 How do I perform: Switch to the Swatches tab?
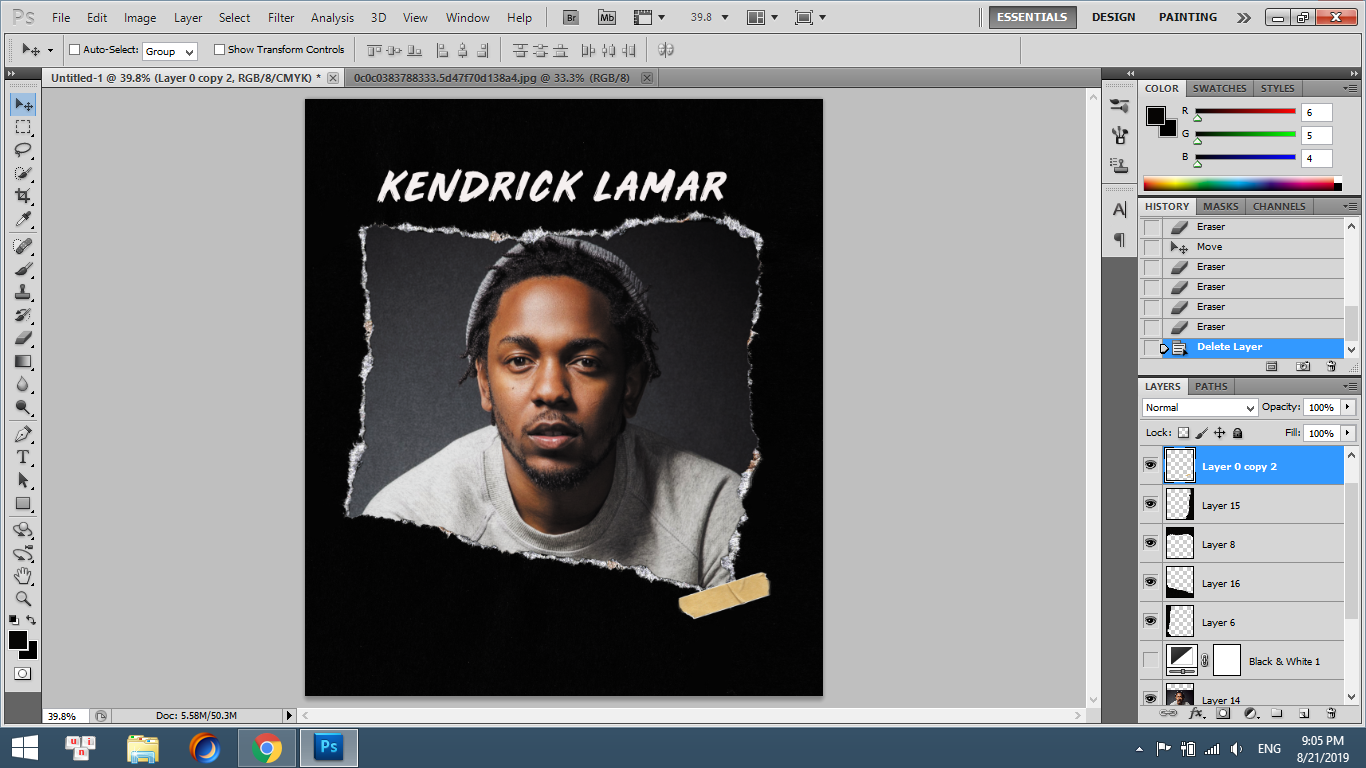(x=1219, y=88)
